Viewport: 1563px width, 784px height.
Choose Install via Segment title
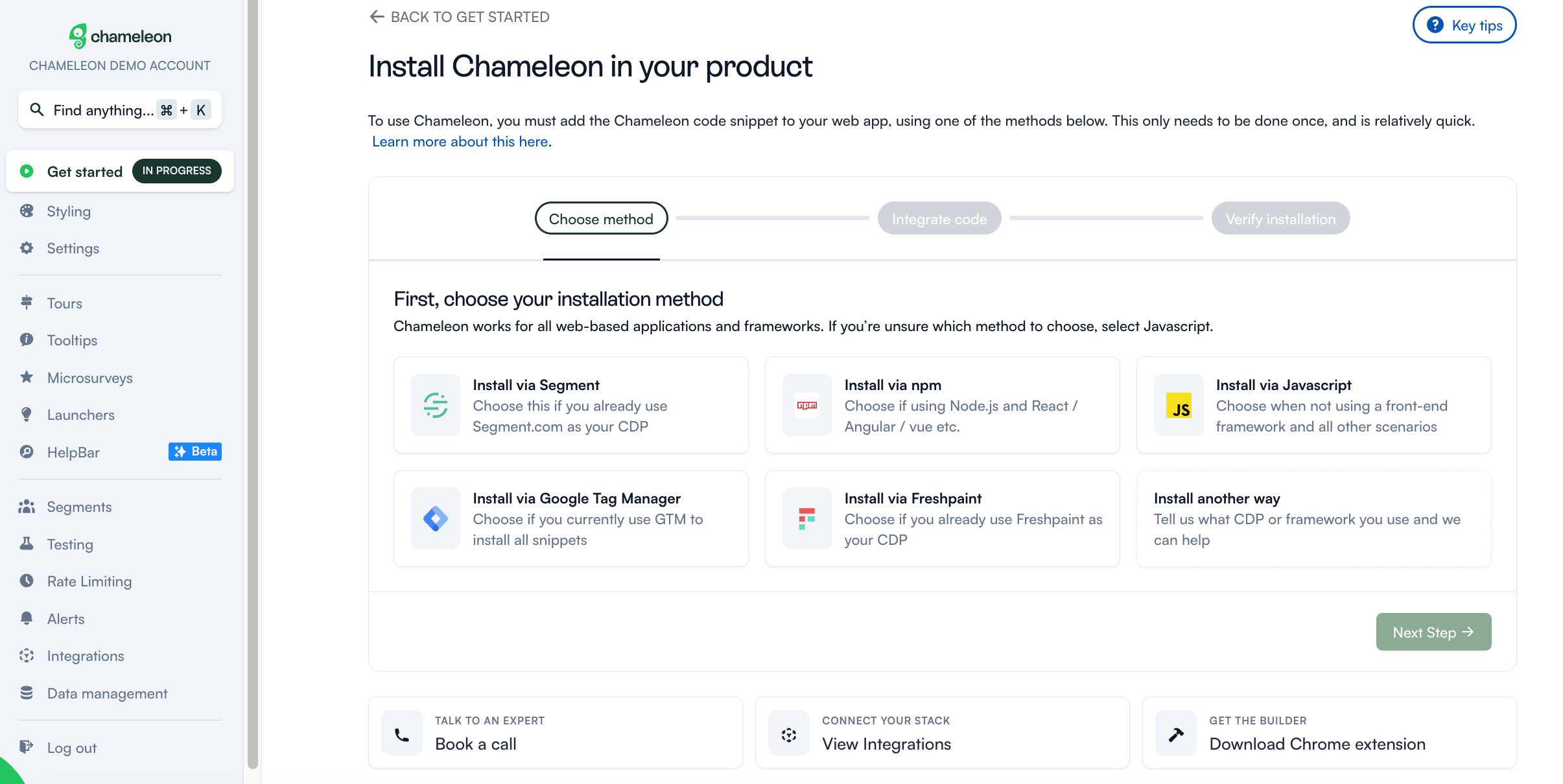pyautogui.click(x=536, y=385)
